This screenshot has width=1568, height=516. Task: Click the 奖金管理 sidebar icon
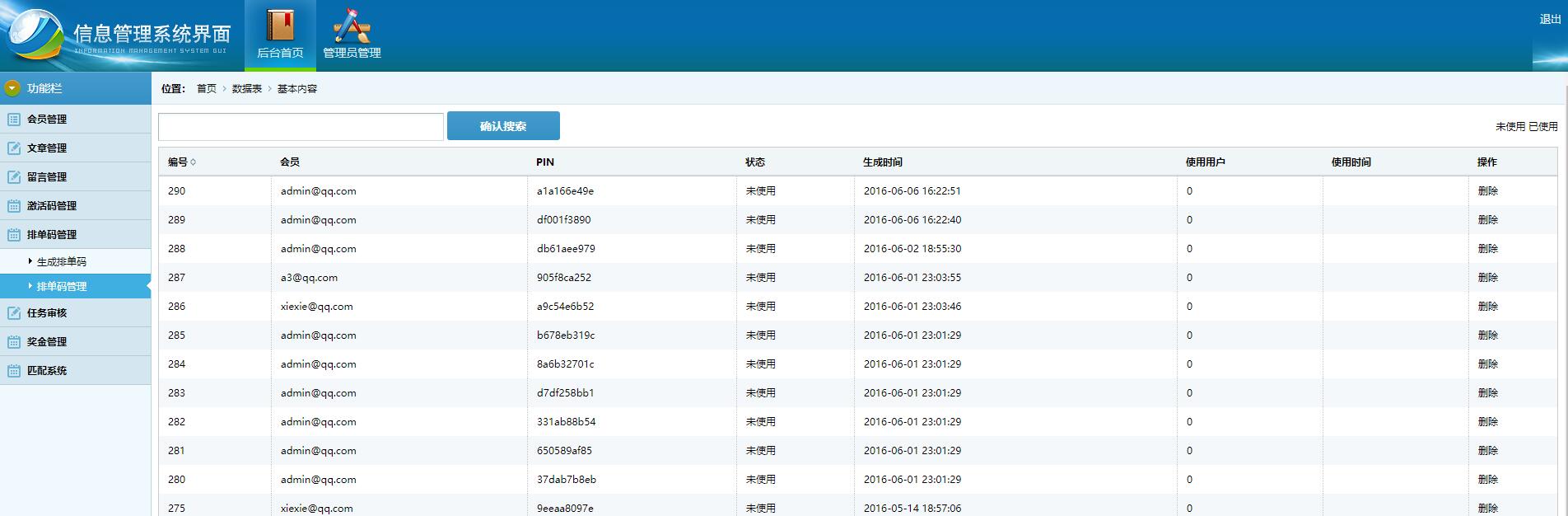tap(14, 342)
